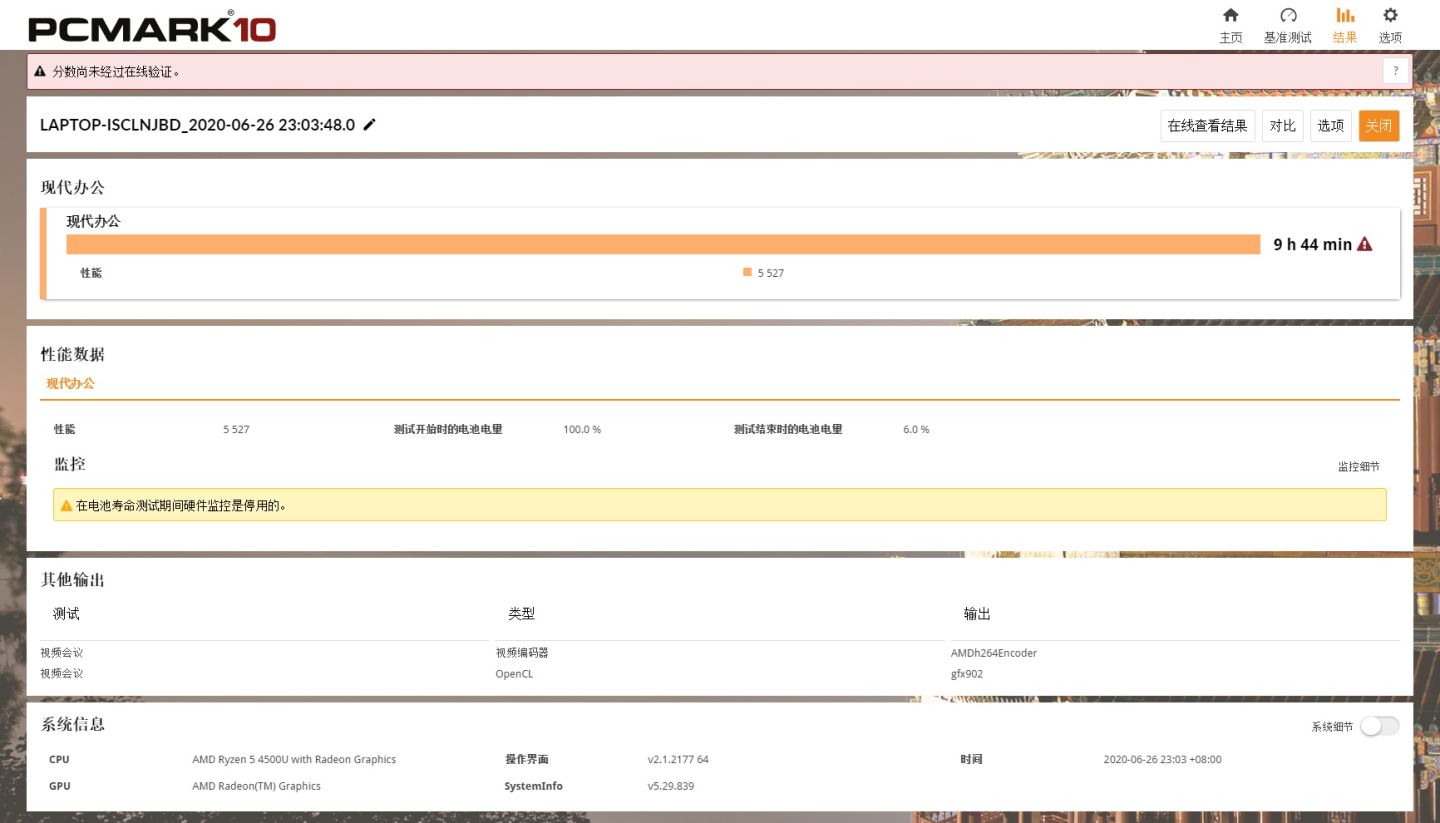Open the 监控细节 link

click(x=1360, y=465)
